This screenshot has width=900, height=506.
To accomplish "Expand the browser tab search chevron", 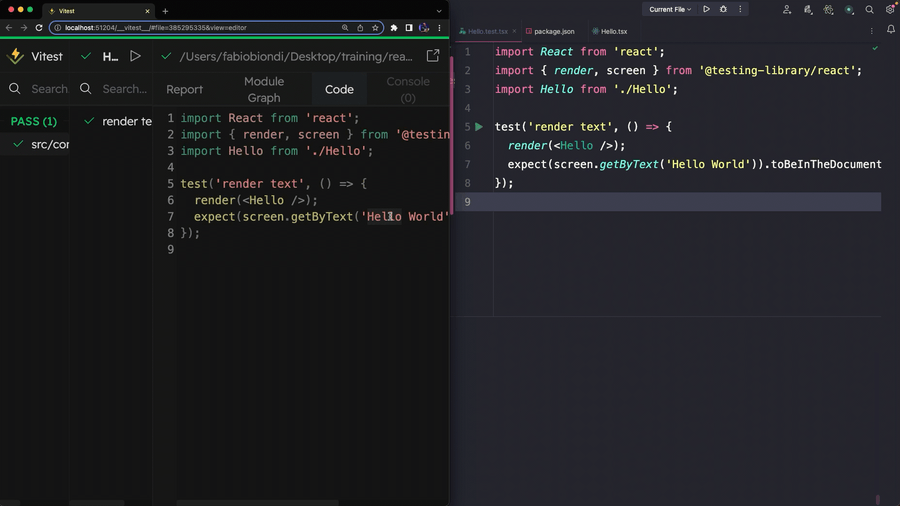I will (439, 11).
